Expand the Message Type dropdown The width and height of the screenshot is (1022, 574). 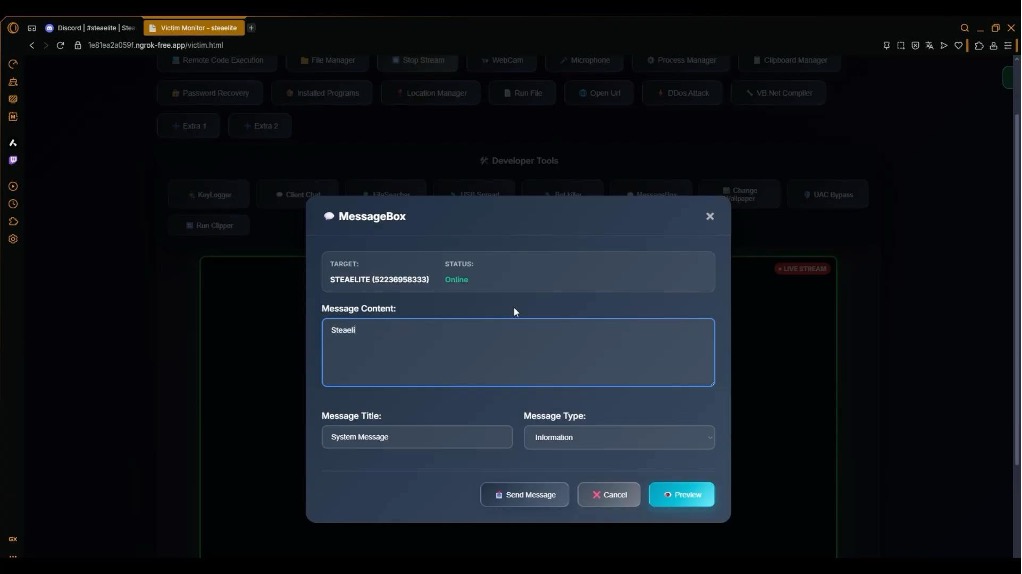coord(619,437)
